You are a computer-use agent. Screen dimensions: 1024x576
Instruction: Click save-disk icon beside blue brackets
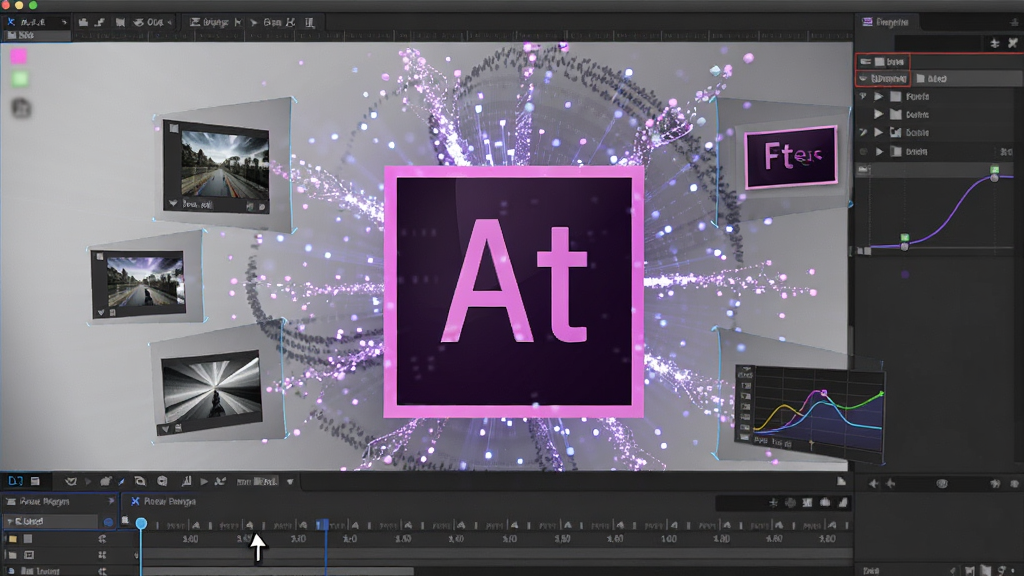pyautogui.click(x=35, y=481)
